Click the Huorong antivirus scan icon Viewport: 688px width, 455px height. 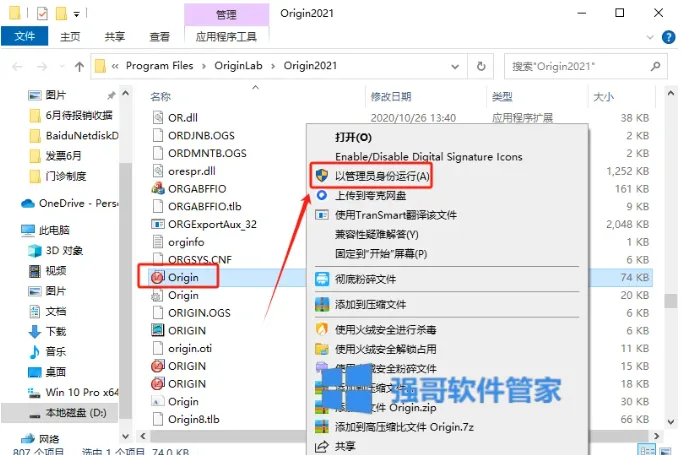coord(322,330)
